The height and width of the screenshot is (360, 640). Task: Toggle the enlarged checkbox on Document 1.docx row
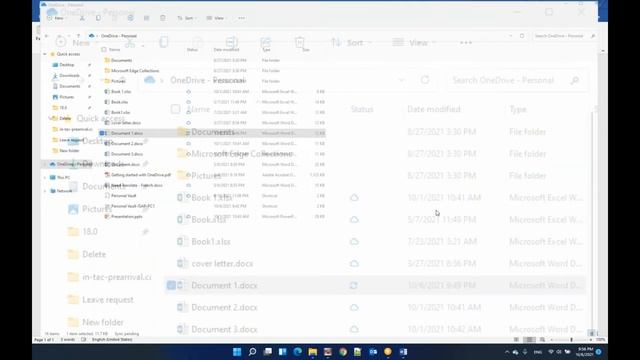[171, 285]
